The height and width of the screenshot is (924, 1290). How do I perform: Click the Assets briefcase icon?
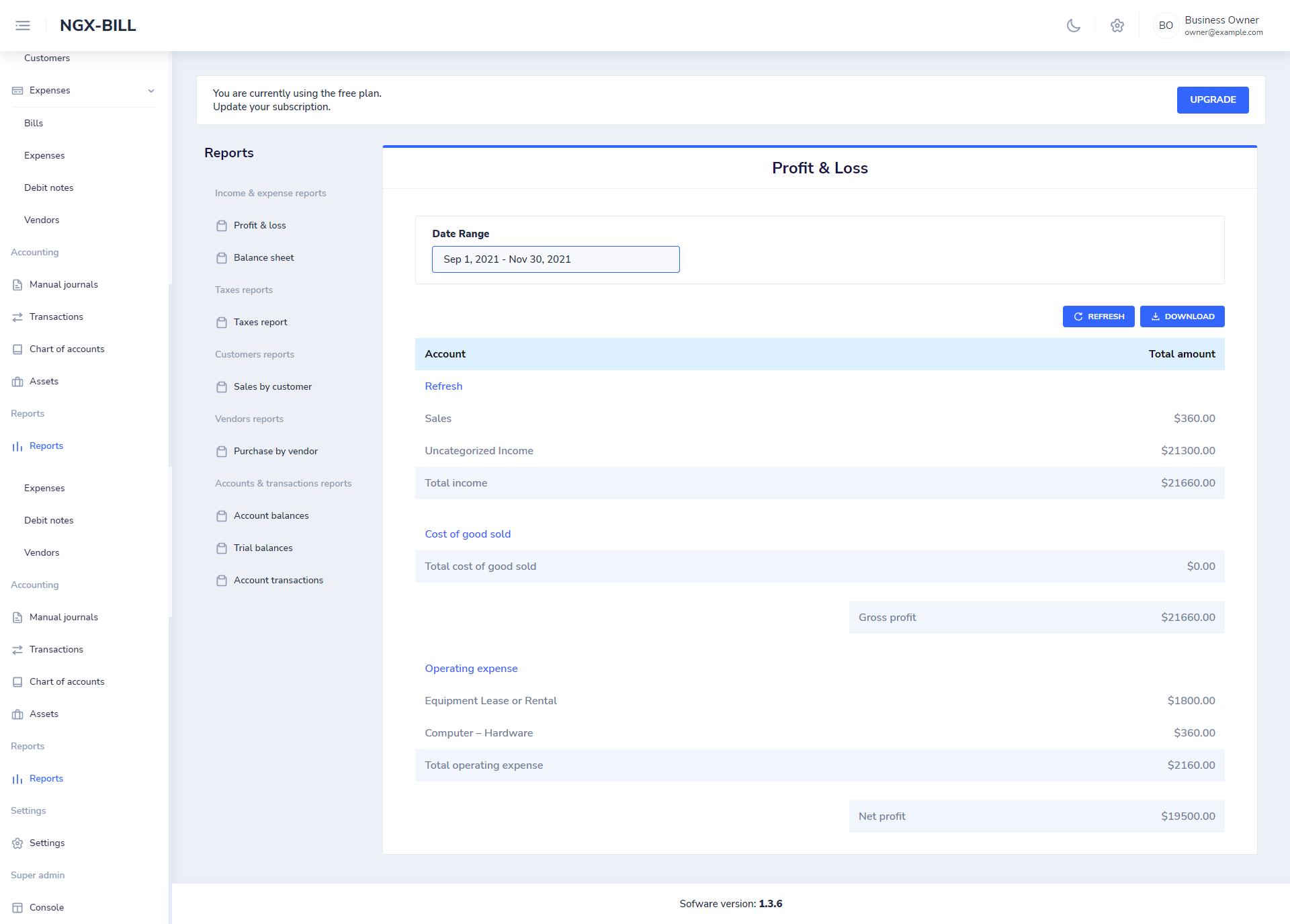17,381
